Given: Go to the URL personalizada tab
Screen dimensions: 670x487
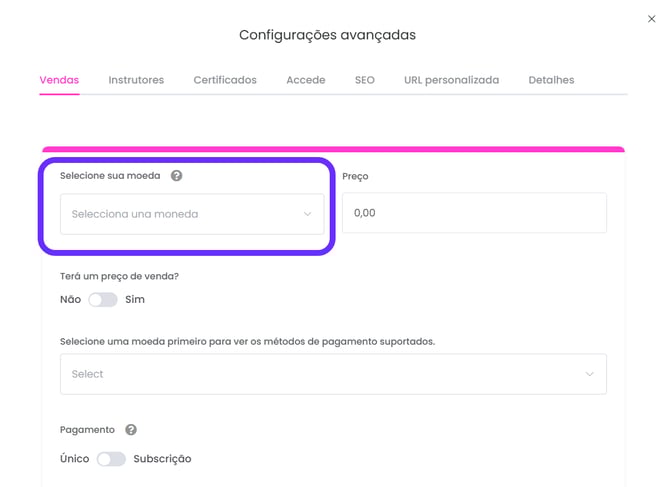Looking at the screenshot, I should coord(452,80).
